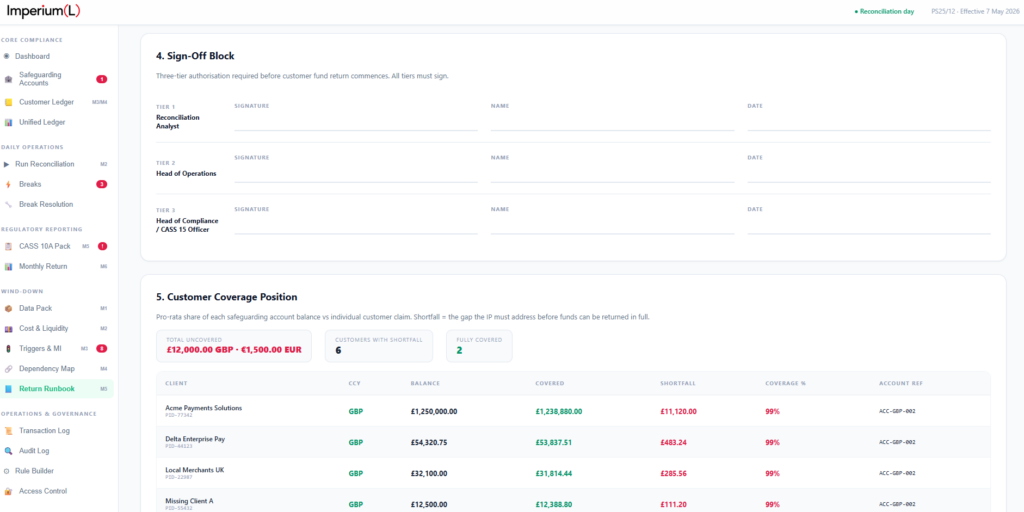
Task: Click the red badge on Safeguarding Accounts
Action: 101,79
